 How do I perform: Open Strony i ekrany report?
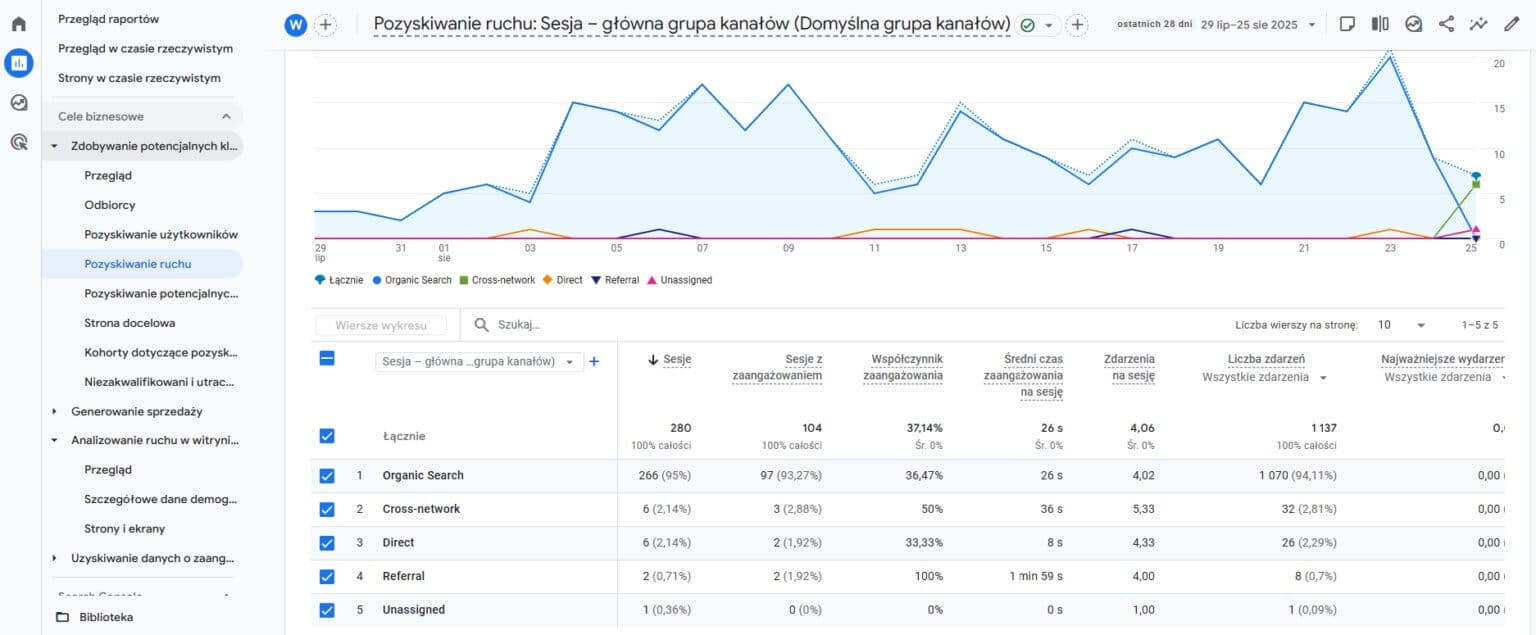(125, 529)
